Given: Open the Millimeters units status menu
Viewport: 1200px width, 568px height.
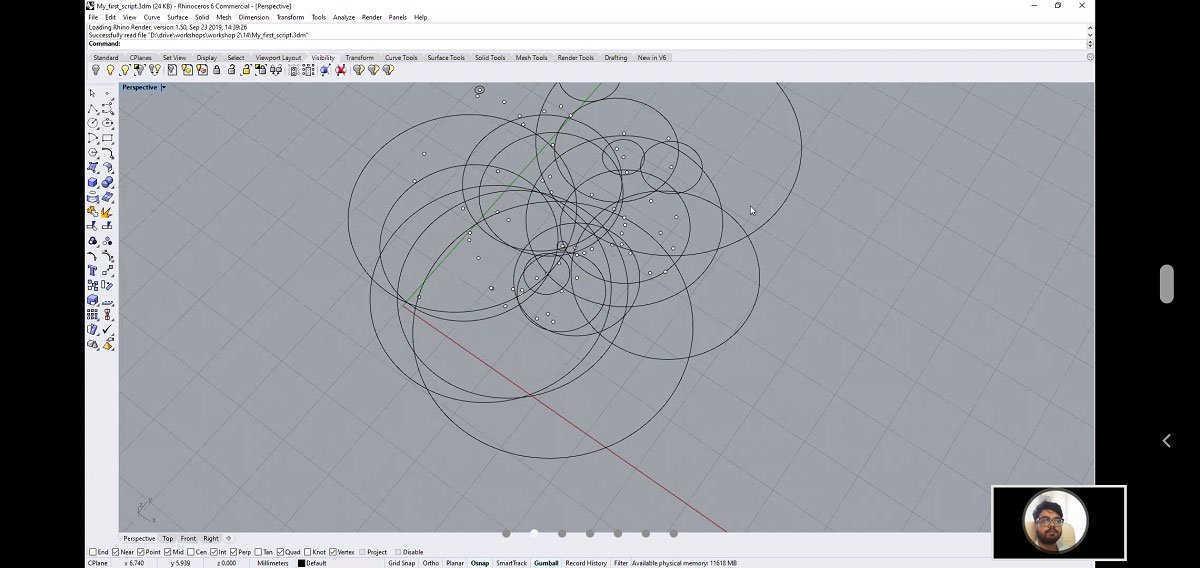Looking at the screenshot, I should (x=273, y=563).
